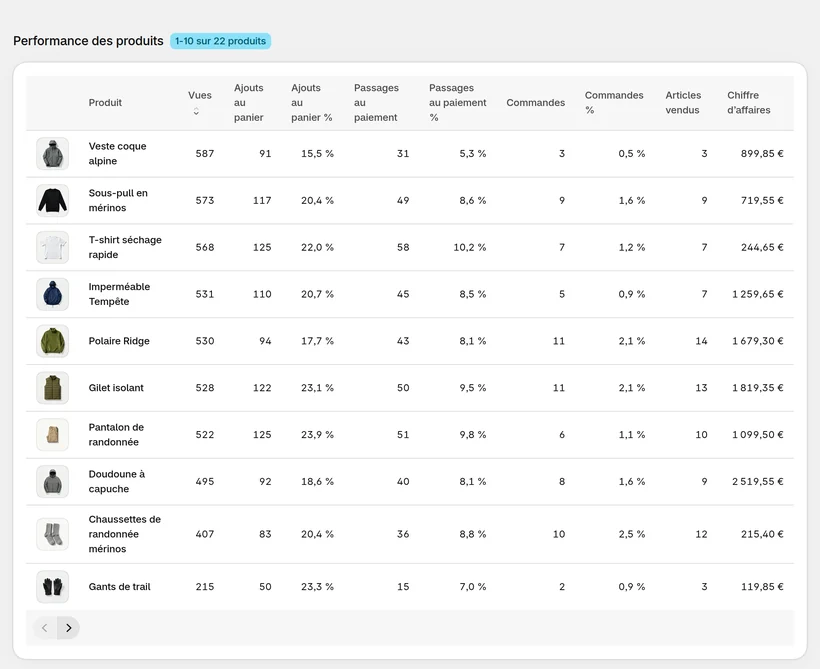Click the 'Passages au paiement %' header
820x669 pixels.
coord(458,103)
